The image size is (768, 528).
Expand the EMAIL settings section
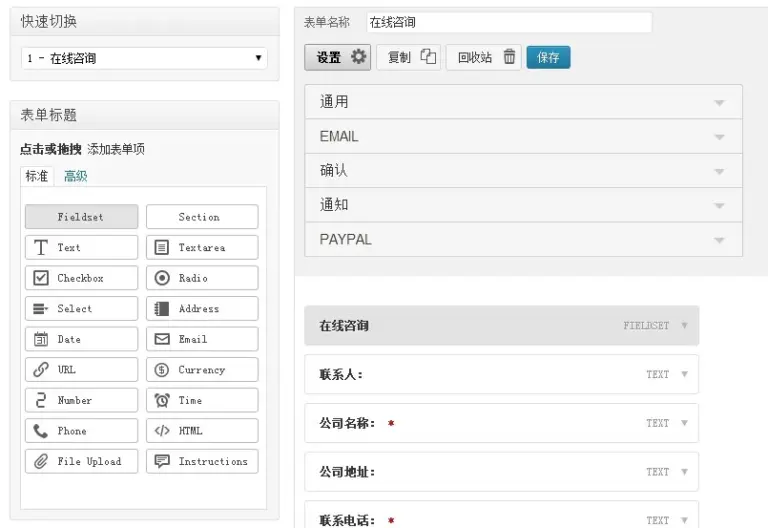tap(523, 136)
